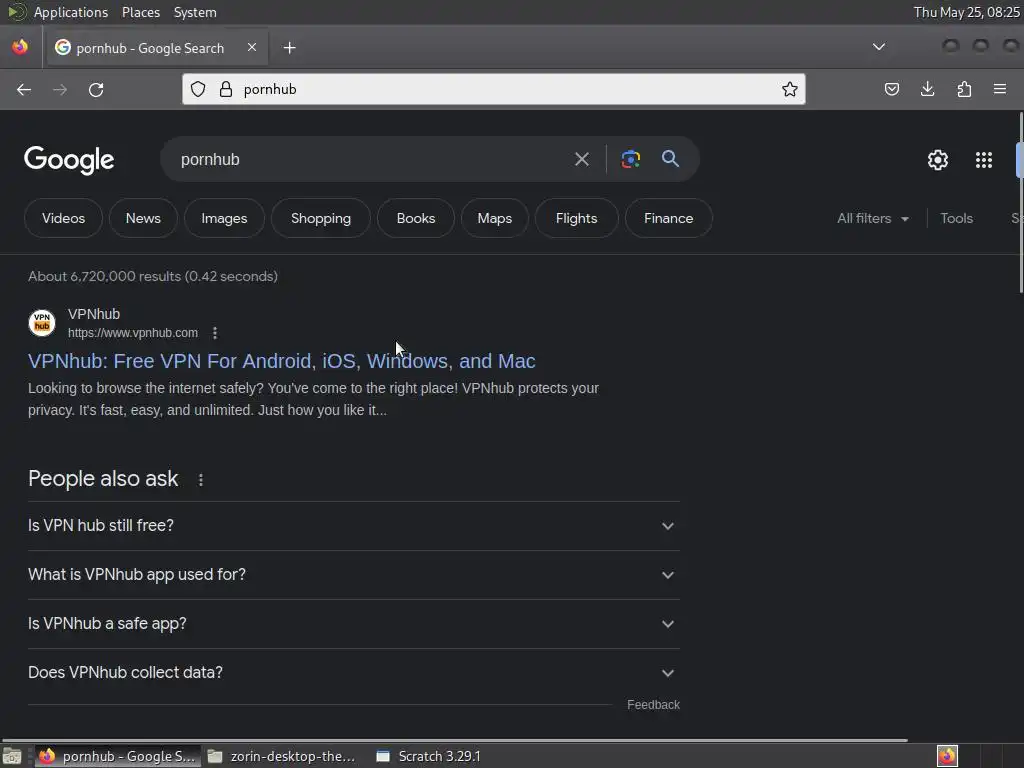Open the list all tabs dropdown
Screen dimensions: 1024x768
pyautogui.click(x=879, y=47)
